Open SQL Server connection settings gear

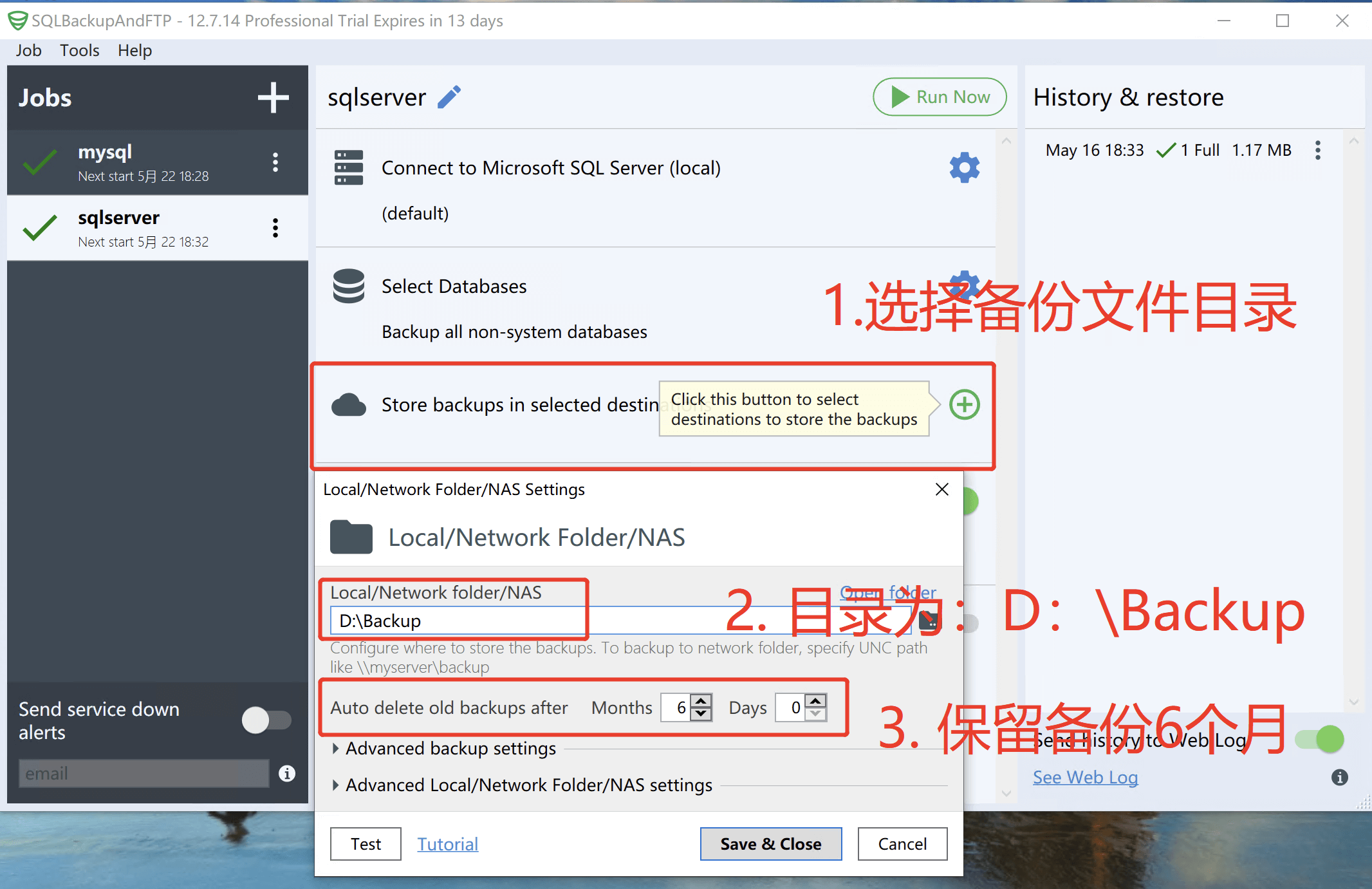(x=964, y=168)
